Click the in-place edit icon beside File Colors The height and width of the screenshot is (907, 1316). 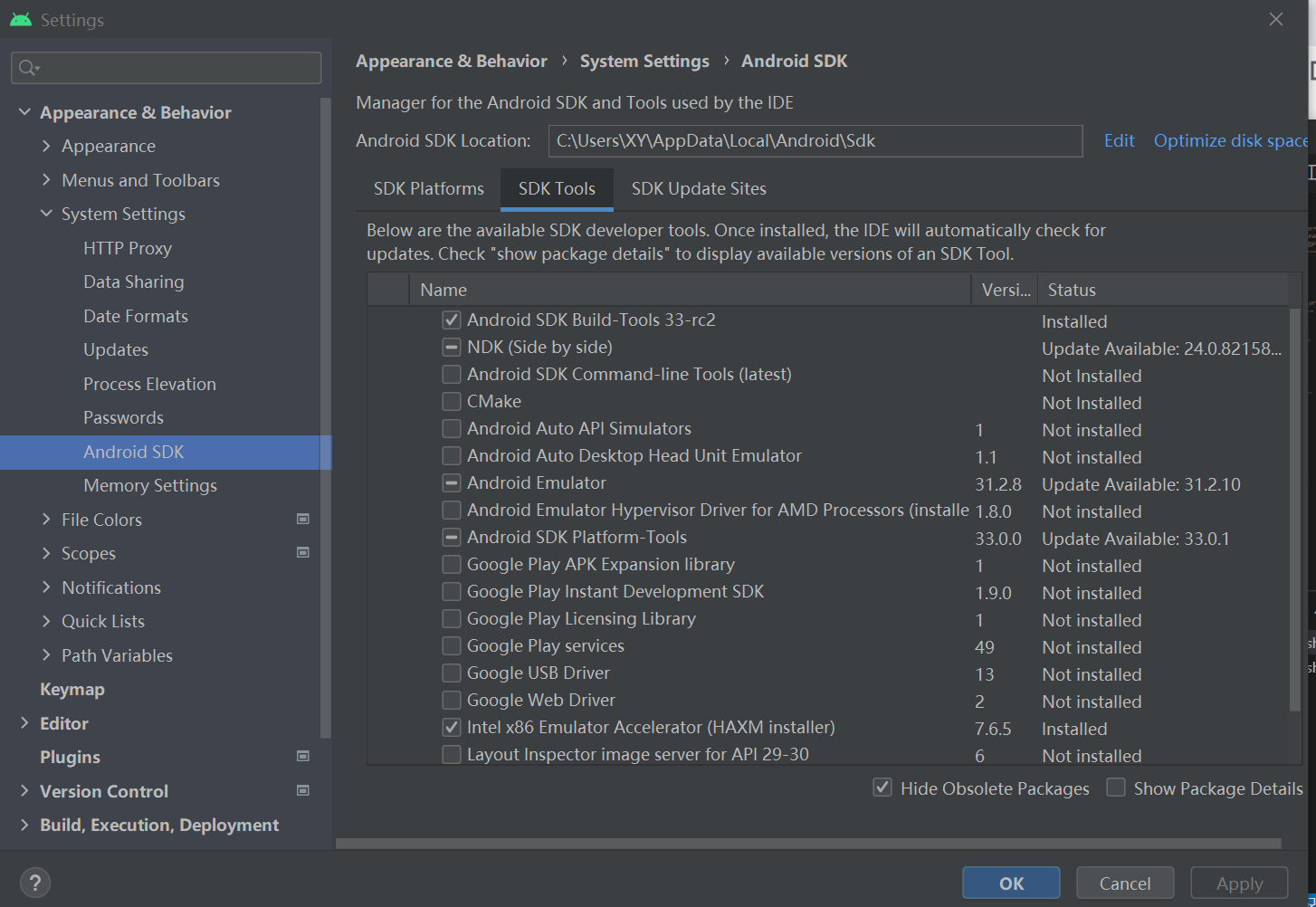303,518
